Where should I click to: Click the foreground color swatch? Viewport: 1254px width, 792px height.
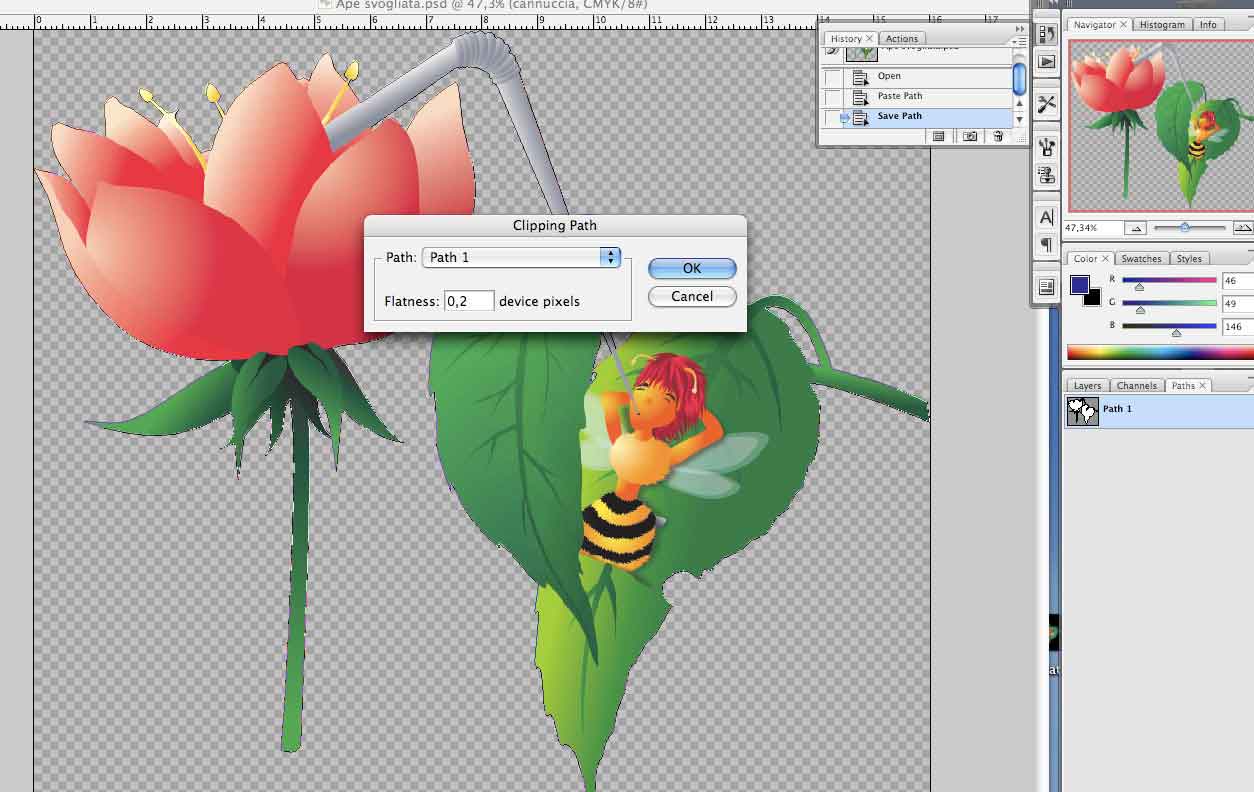1080,285
